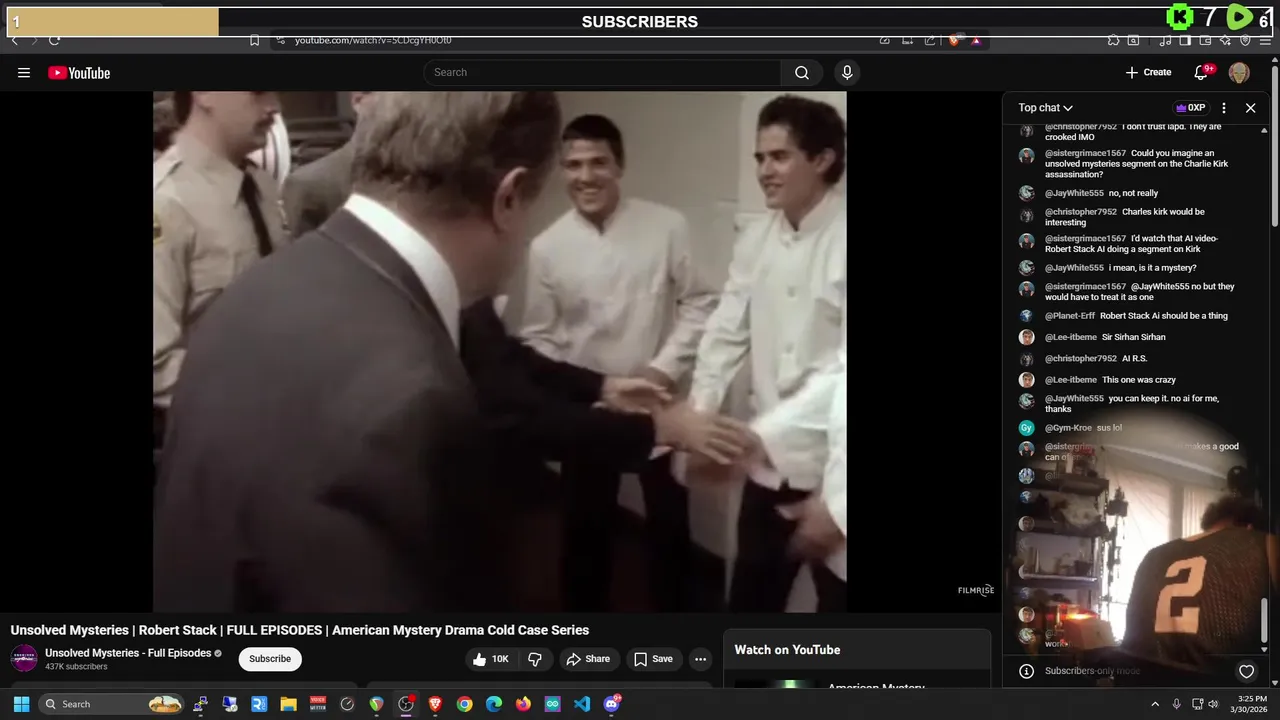Start voice search with the microphone

(847, 72)
